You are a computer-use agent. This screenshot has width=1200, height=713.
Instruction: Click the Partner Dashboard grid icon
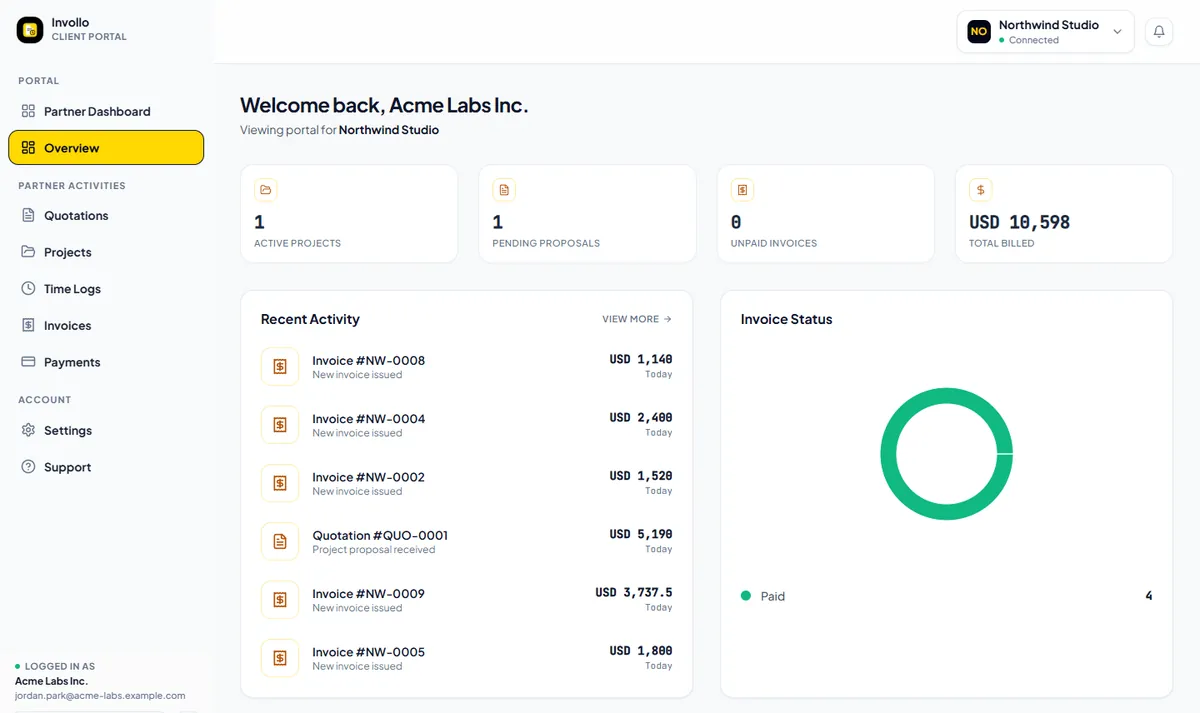click(x=28, y=111)
